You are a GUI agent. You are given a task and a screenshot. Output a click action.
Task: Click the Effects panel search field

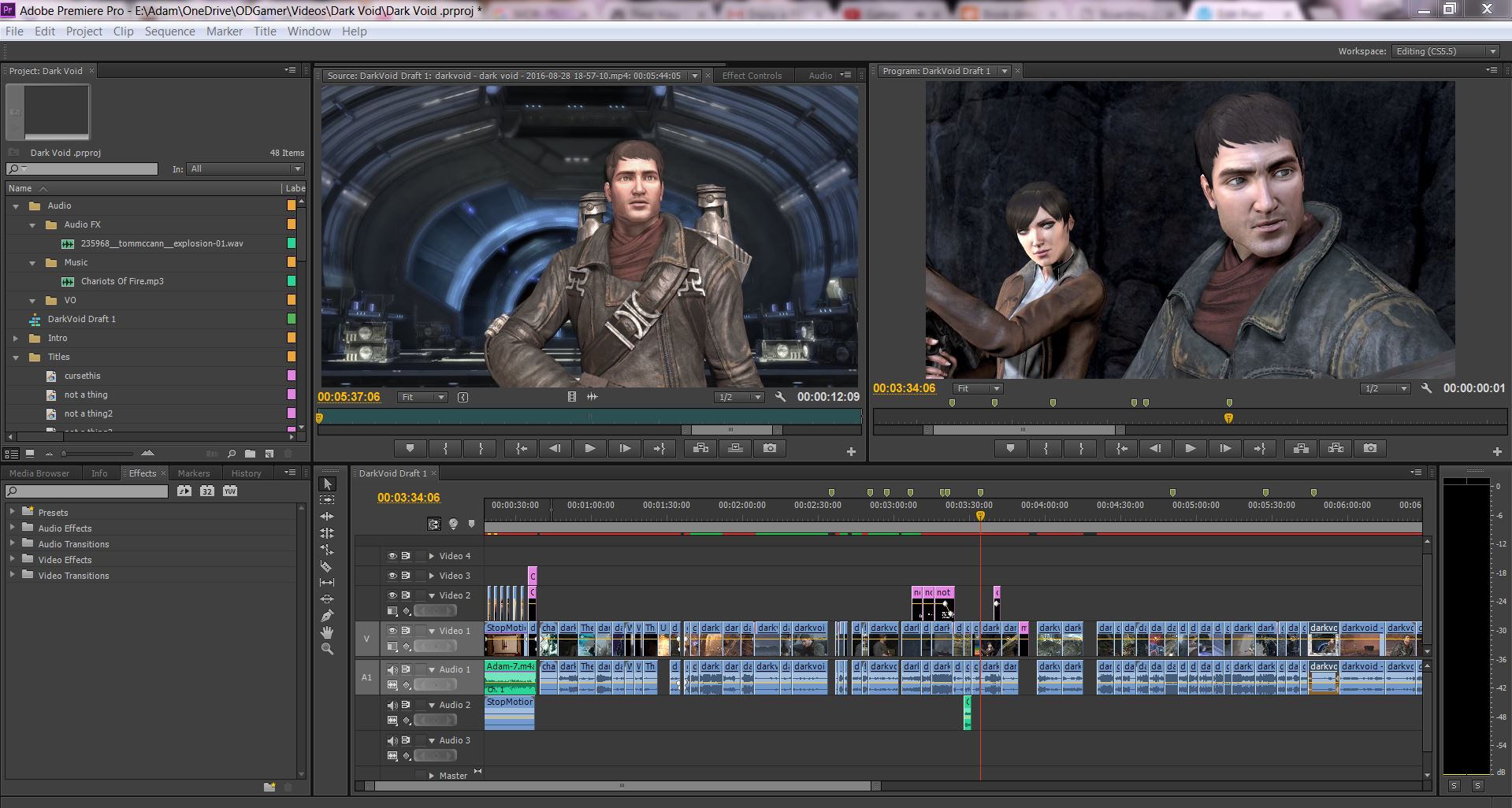coord(91,491)
